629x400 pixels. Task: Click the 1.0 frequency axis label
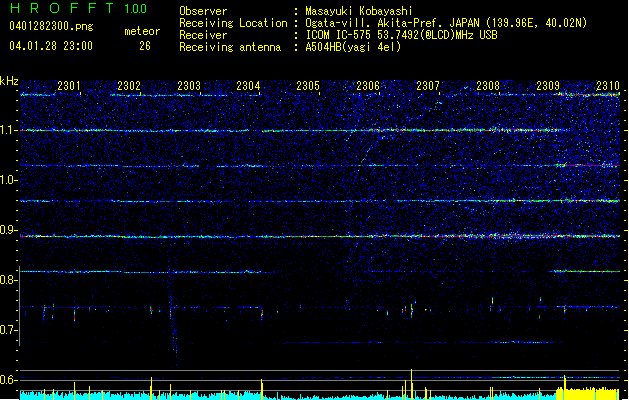[x=9, y=181]
